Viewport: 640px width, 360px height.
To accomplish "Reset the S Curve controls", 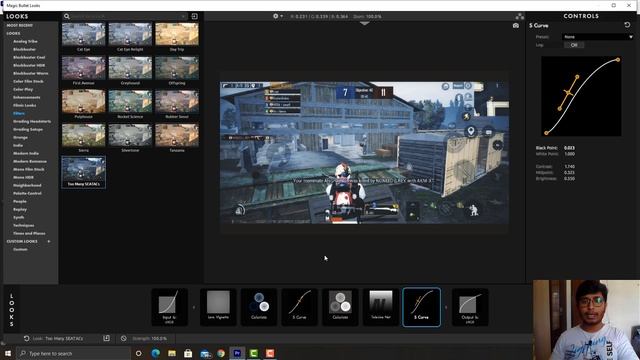I will tap(627, 25).
